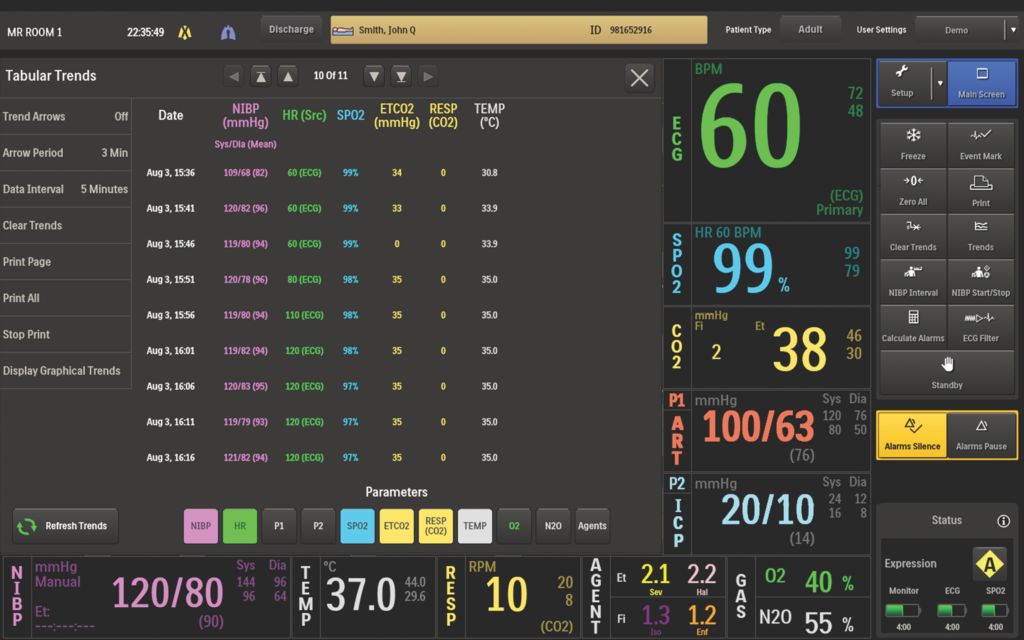Screen dimensions: 1024x640
Task: Toggle SPO2 parameter button
Action: [x=357, y=526]
